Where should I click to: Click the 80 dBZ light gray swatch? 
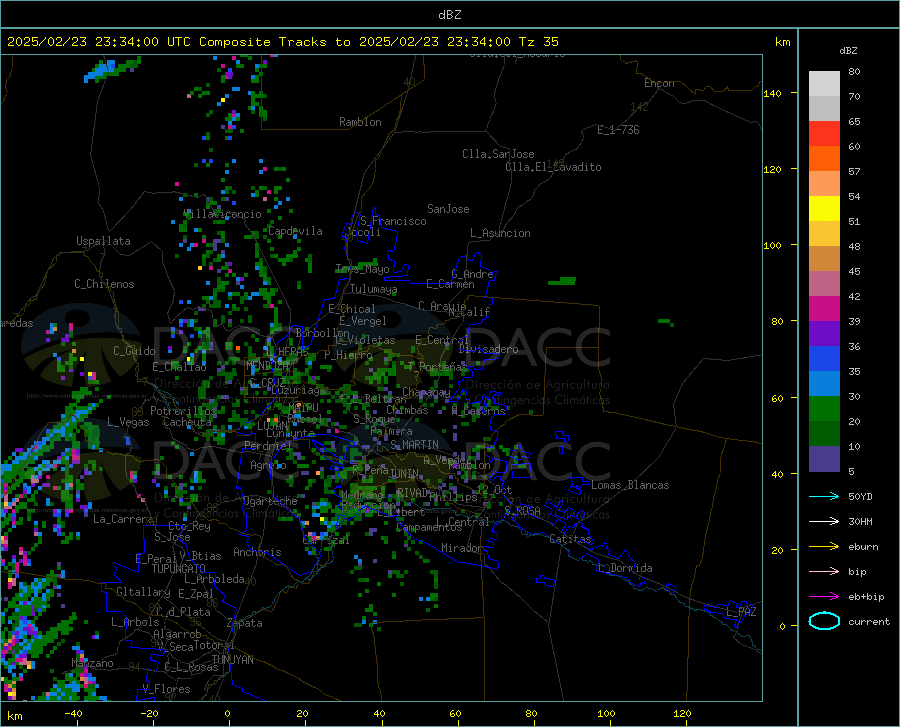point(824,83)
